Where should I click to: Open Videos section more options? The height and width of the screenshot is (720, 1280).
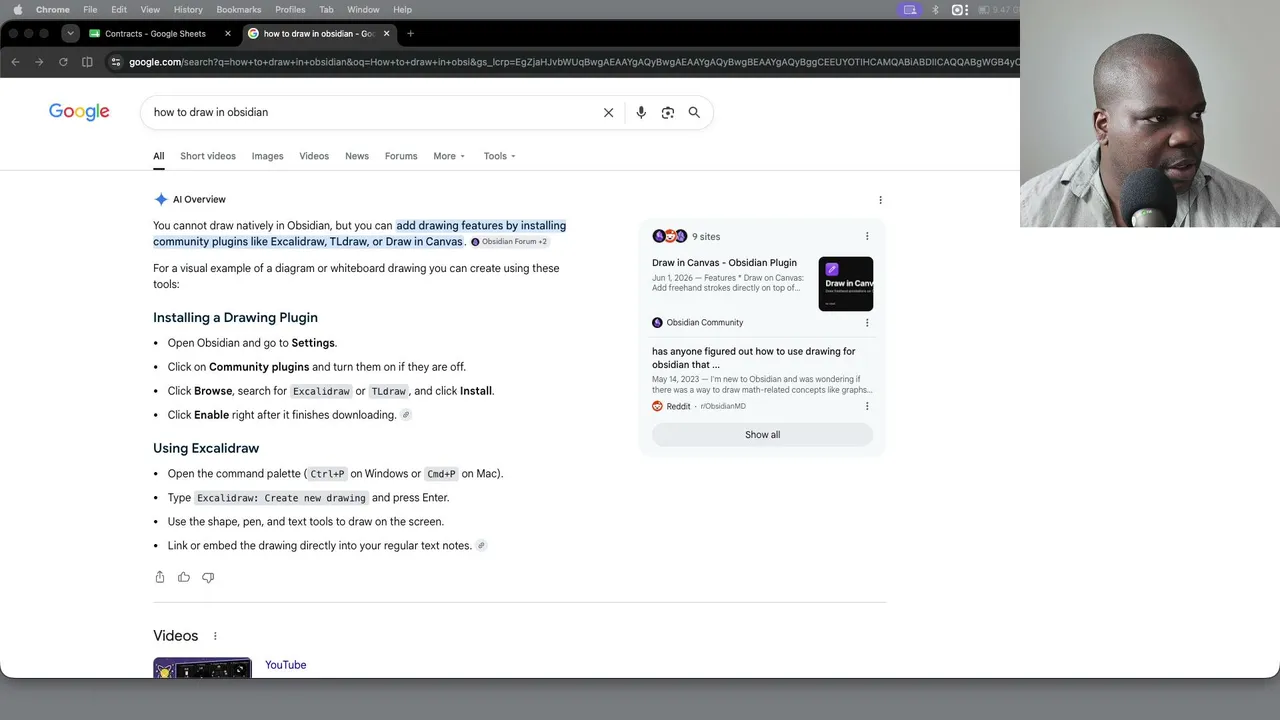(215, 636)
